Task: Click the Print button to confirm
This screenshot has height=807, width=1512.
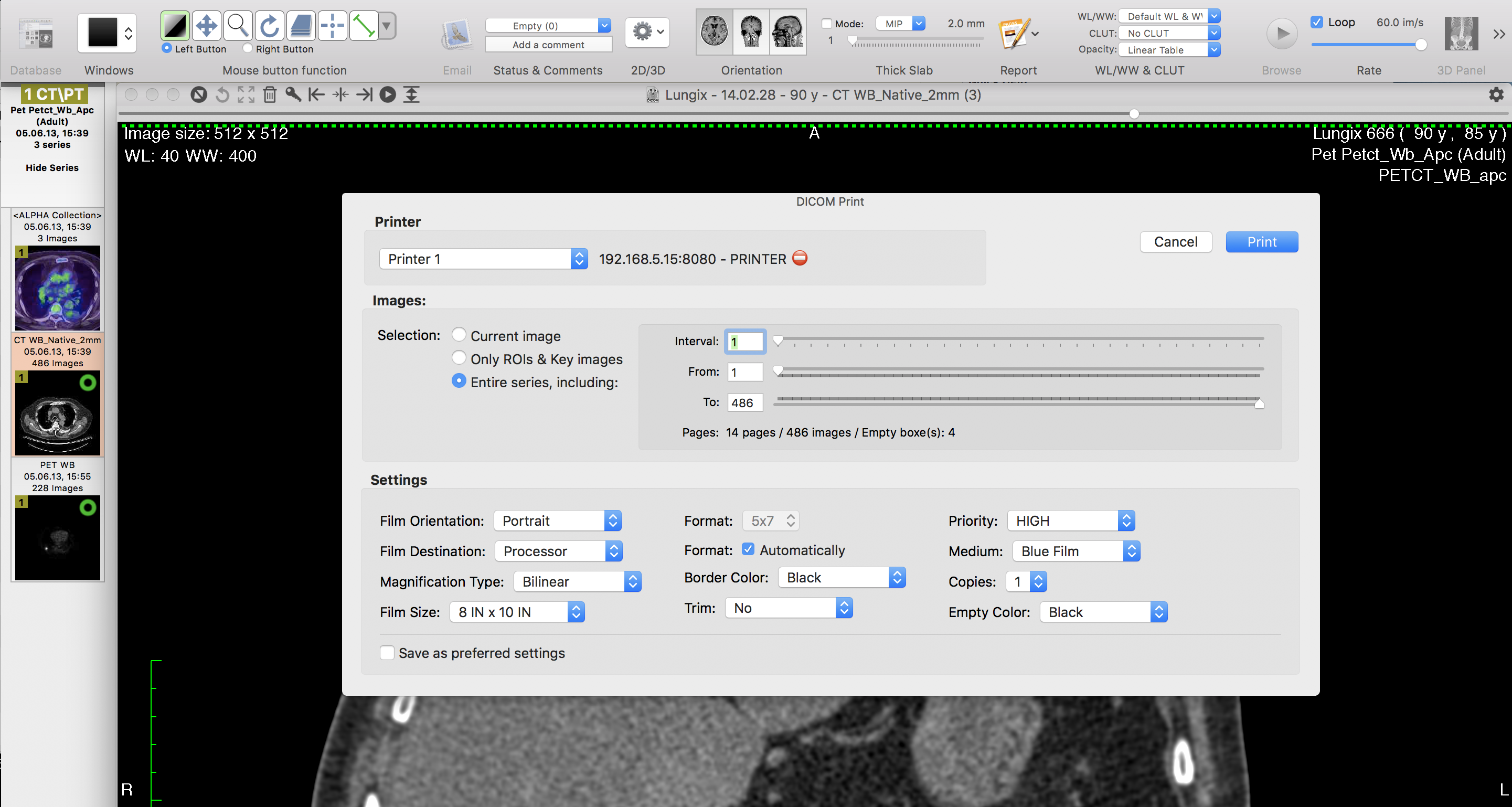Action: click(1261, 242)
